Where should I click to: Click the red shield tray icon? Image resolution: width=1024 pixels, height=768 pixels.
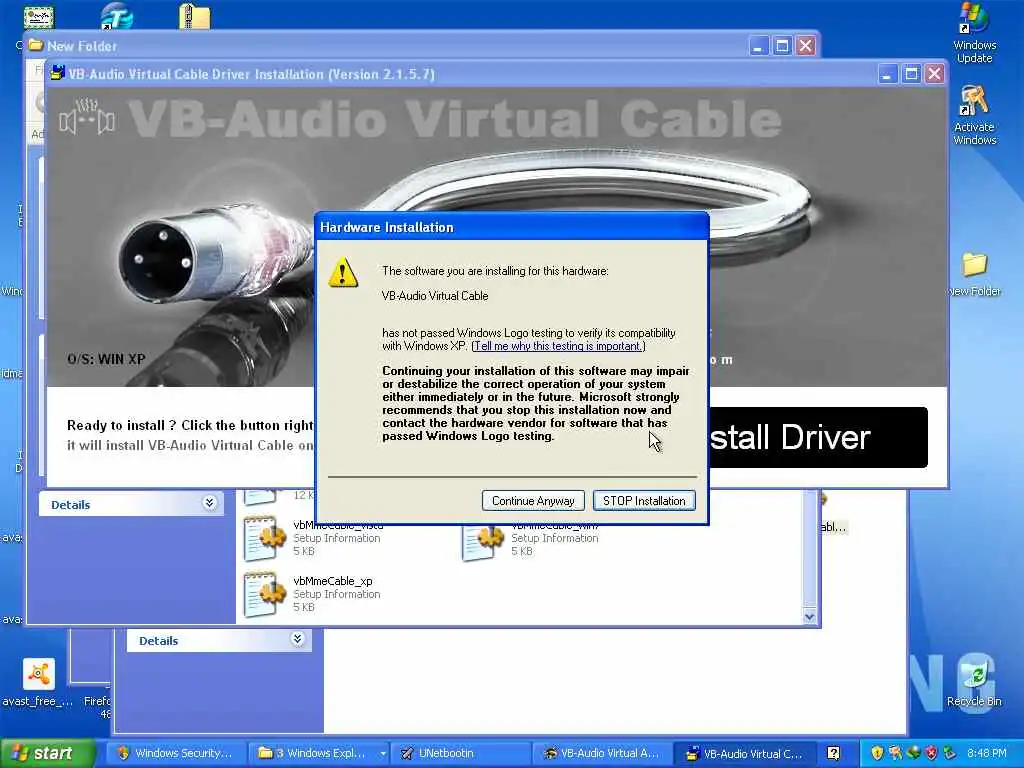[931, 753]
